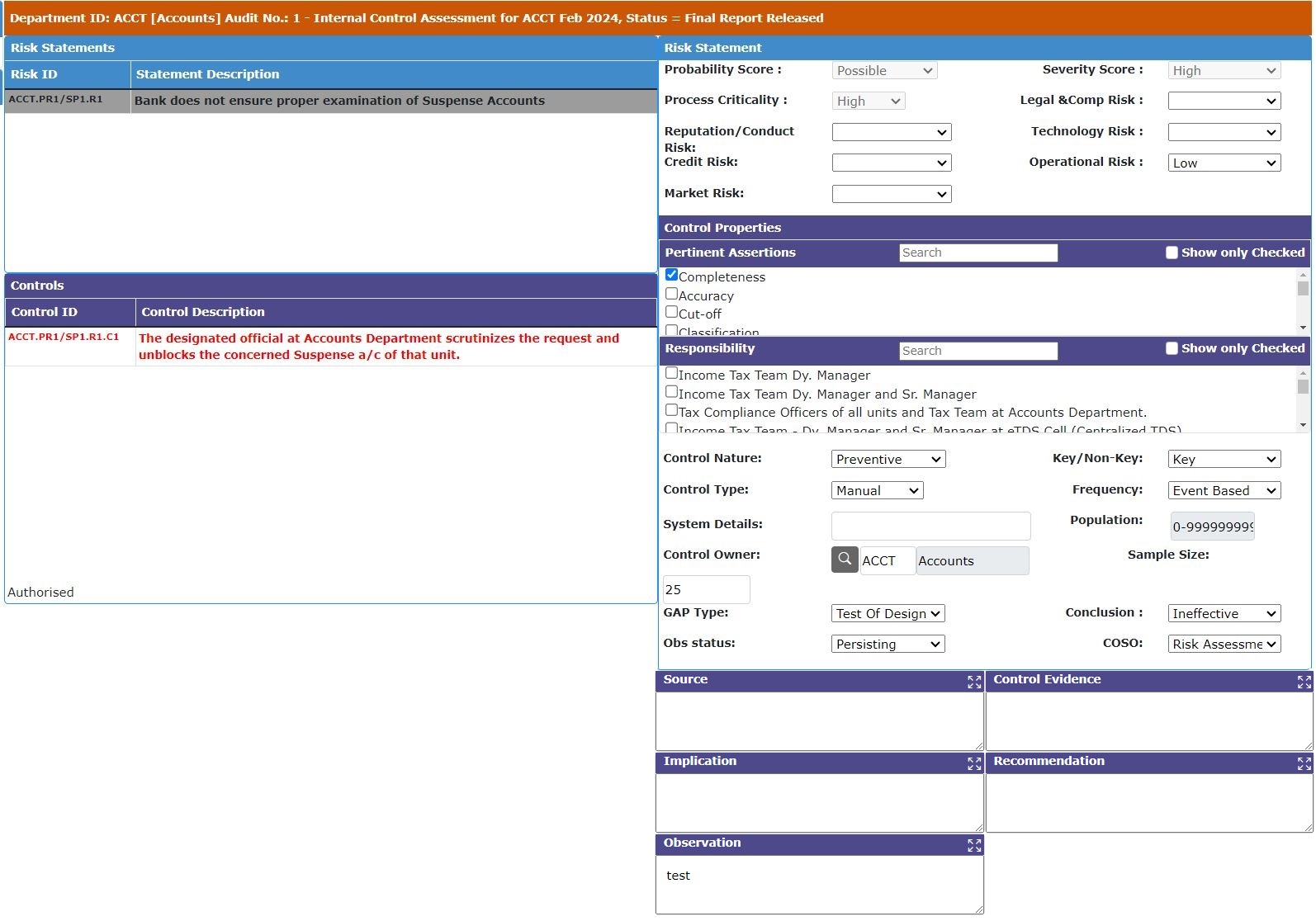Open the Control Type dropdown showing Manual
The width and height of the screenshot is (1316, 921).
(877, 490)
